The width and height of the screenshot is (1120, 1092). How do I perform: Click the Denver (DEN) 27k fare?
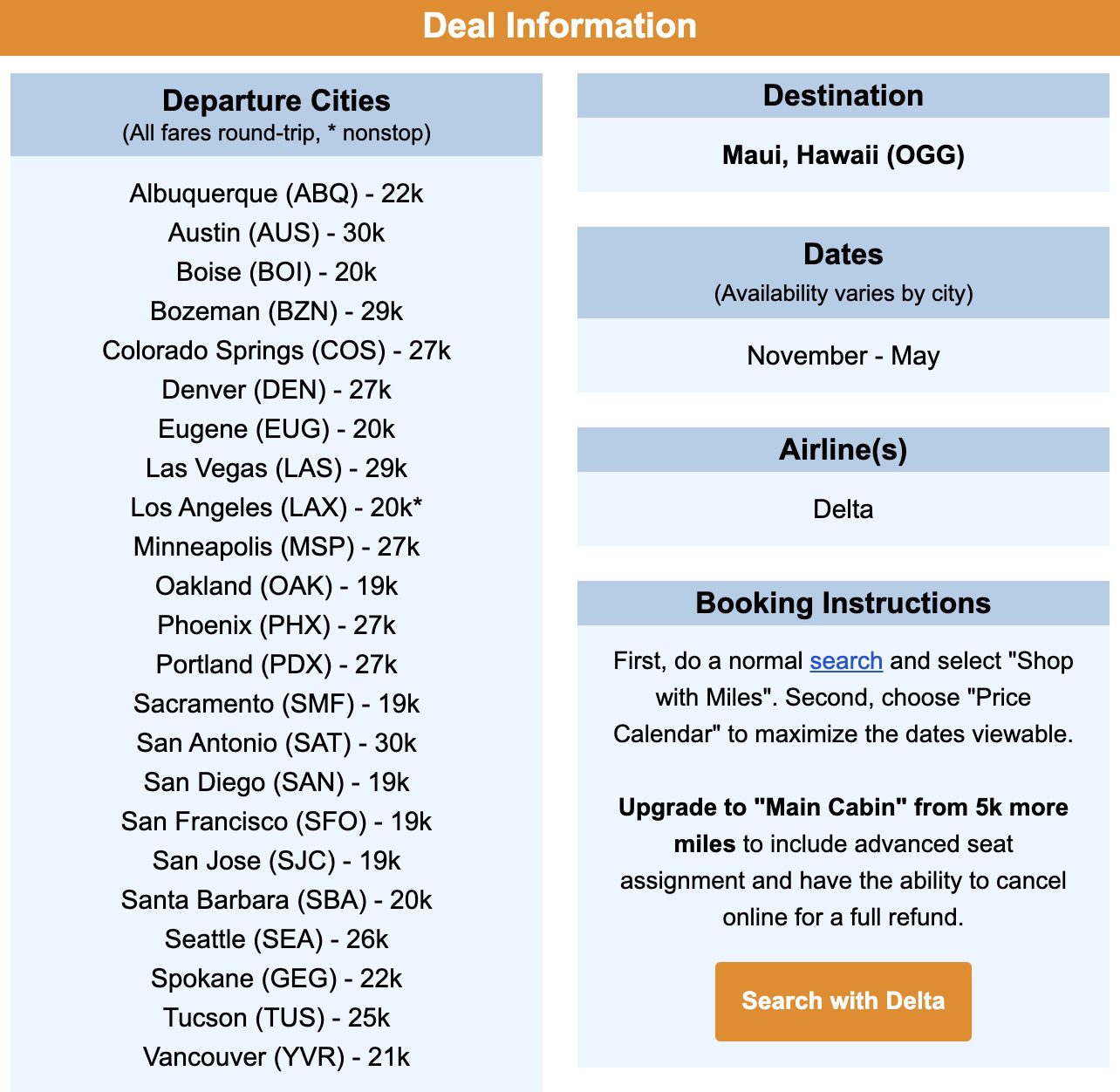pos(277,390)
